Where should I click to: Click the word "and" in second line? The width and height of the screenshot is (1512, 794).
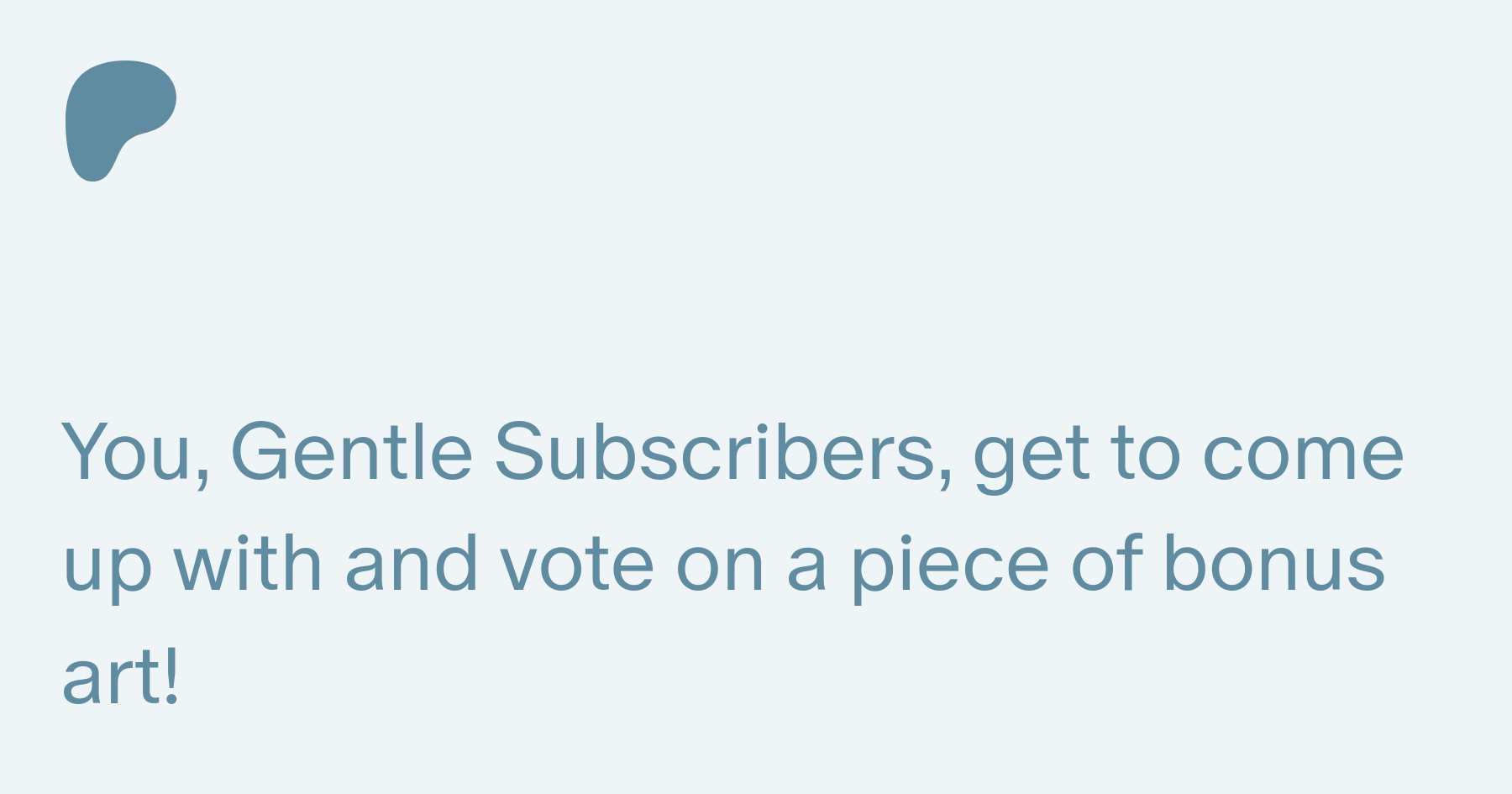click(412, 563)
